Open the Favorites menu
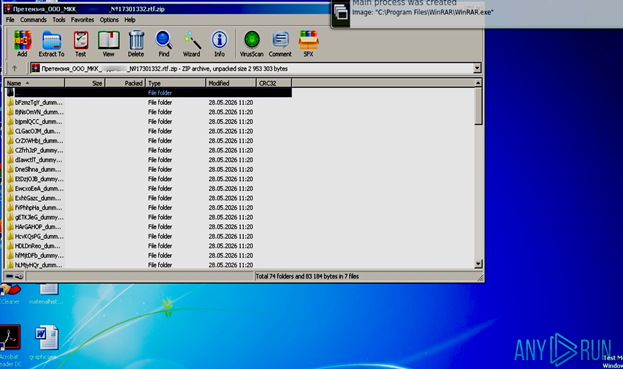Screen dimensions: 623x369 click(82, 20)
